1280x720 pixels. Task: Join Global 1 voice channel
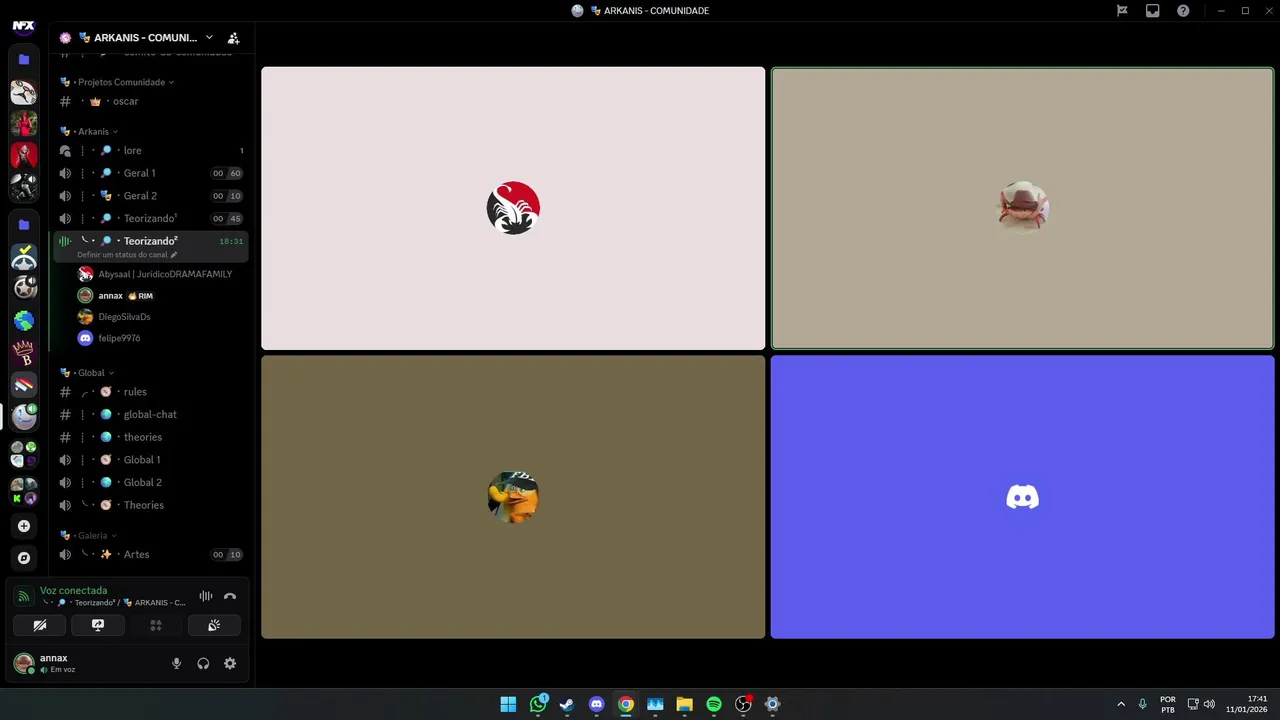[x=150, y=460]
